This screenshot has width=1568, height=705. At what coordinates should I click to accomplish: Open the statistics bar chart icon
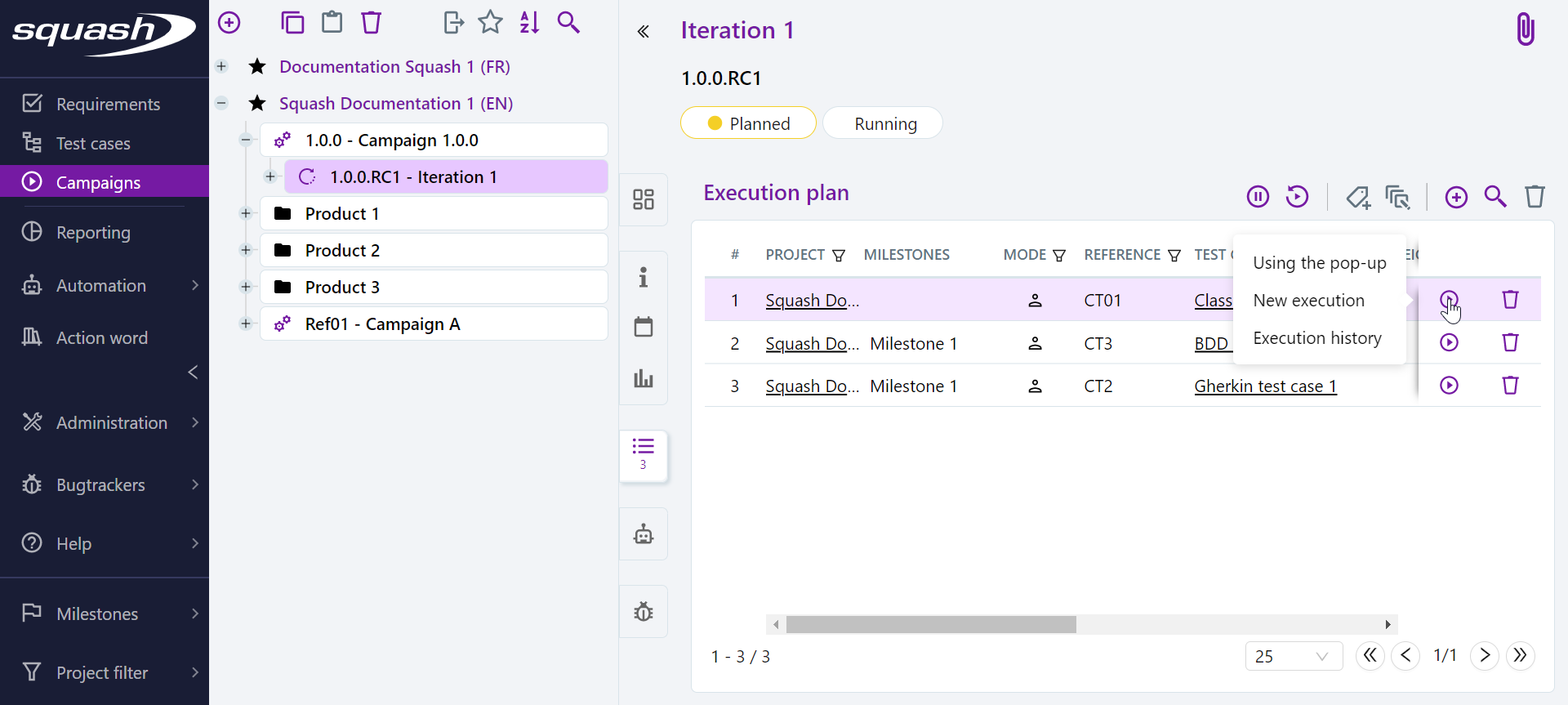pyautogui.click(x=644, y=378)
